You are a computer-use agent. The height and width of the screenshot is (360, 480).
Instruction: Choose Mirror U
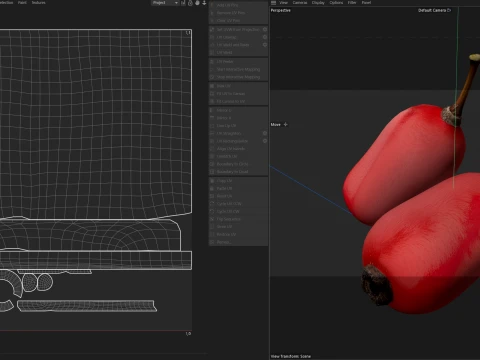pyautogui.click(x=238, y=110)
